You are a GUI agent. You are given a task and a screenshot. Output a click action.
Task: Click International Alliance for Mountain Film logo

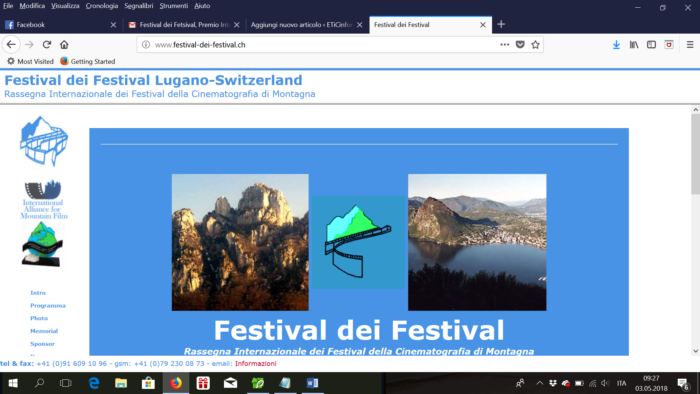point(44,199)
